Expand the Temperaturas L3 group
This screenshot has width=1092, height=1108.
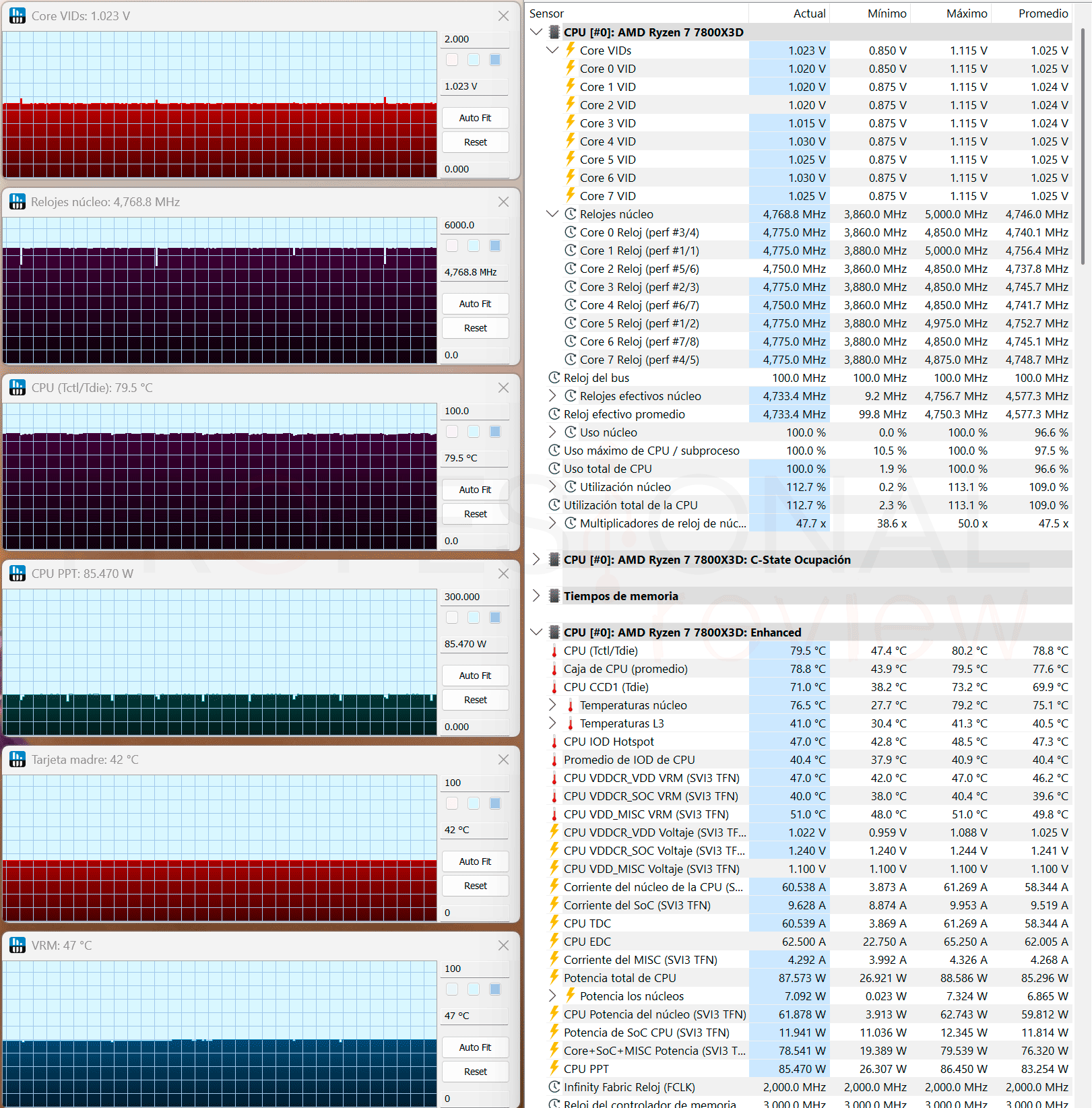pos(552,723)
